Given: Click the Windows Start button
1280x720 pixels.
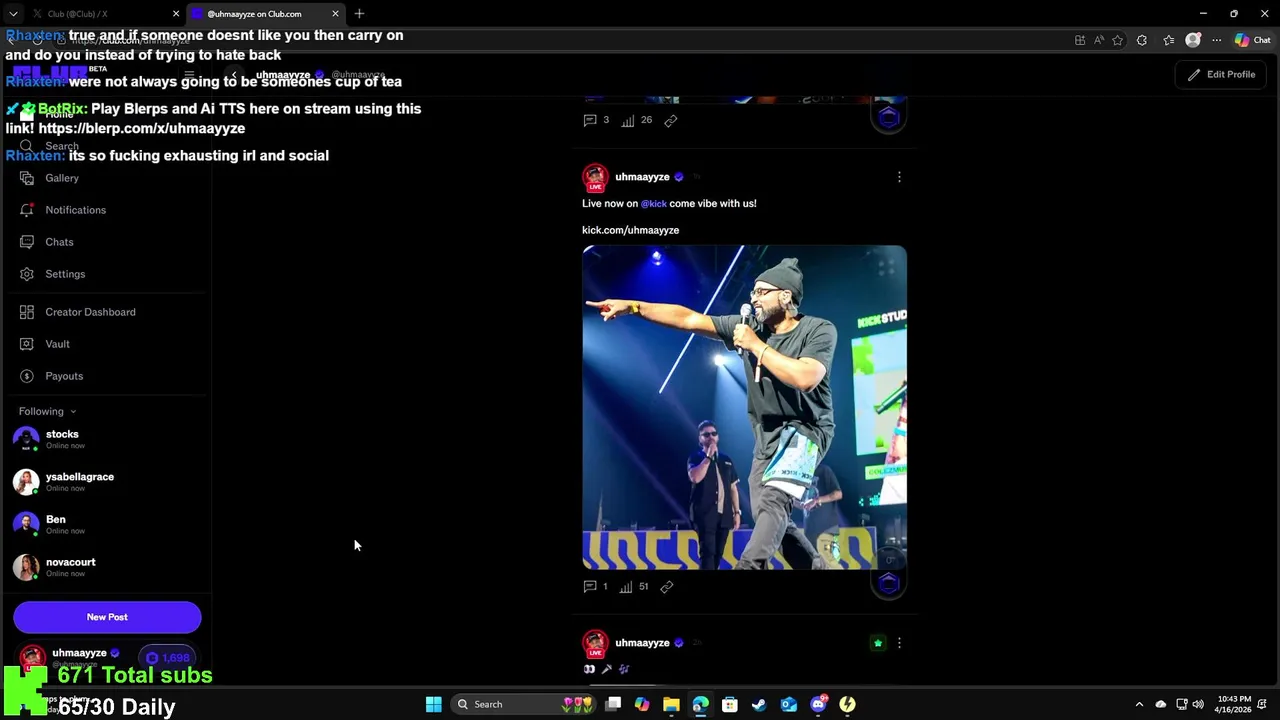Looking at the screenshot, I should coord(434,704).
